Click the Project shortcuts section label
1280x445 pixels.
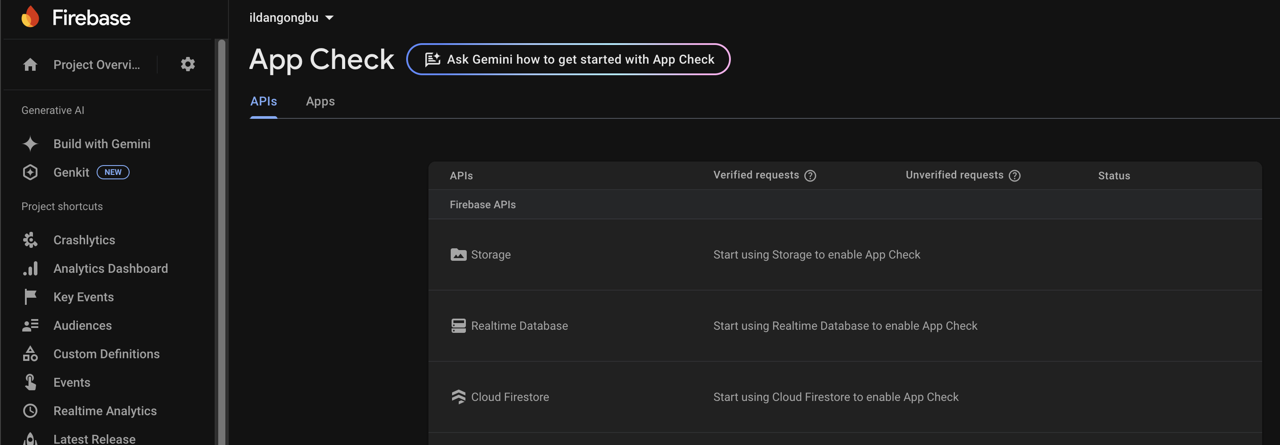62,206
